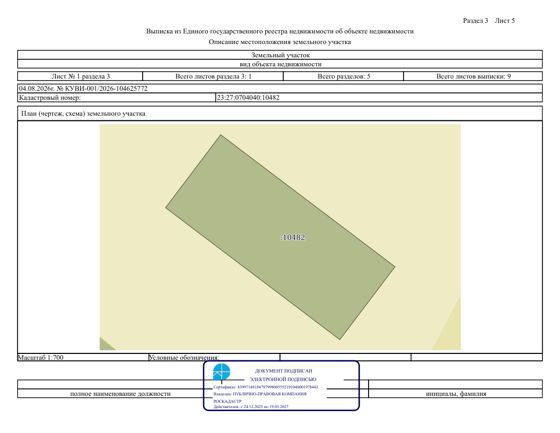Select the ':10482' label inside the parcel
Image resolution: width=560 pixels, height=433 pixels.
coord(293,237)
